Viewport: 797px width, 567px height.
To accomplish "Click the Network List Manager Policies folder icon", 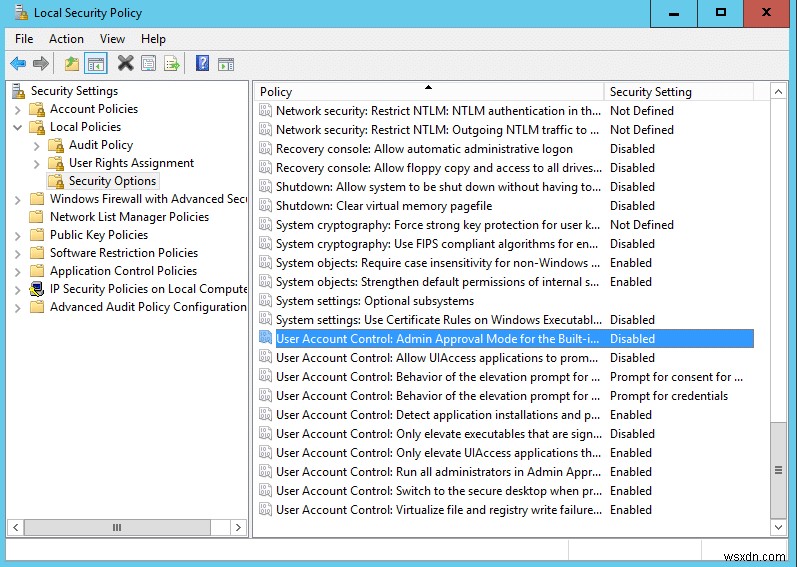I will pyautogui.click(x=37, y=217).
